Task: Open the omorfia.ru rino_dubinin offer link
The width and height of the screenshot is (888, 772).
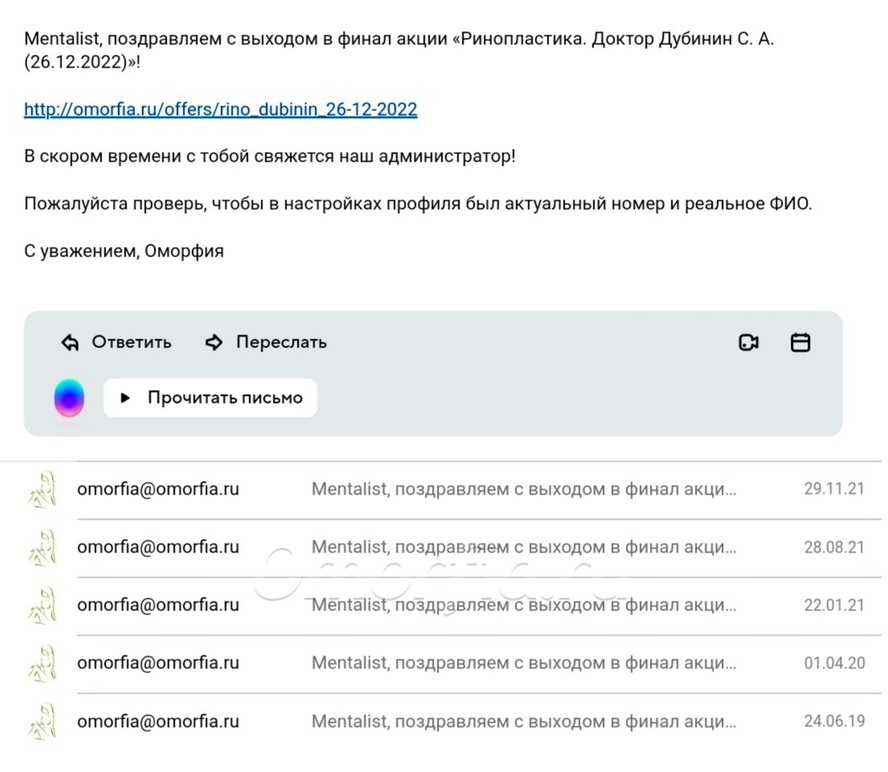Action: click(220, 109)
